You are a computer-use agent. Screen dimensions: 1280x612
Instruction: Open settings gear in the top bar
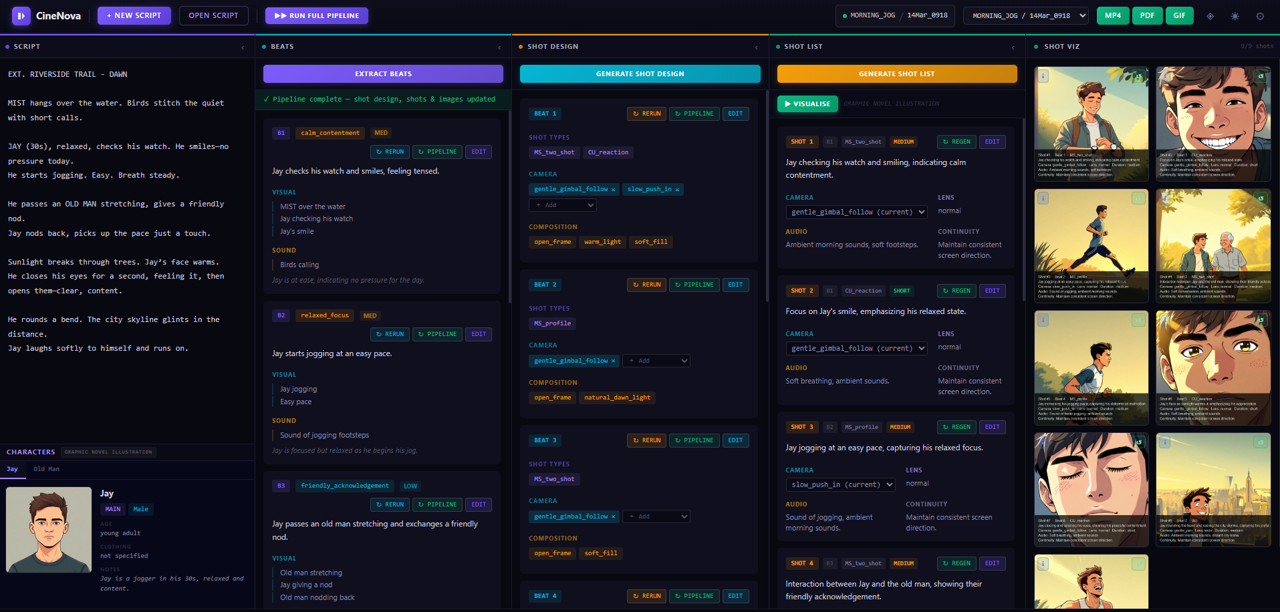[1260, 16]
